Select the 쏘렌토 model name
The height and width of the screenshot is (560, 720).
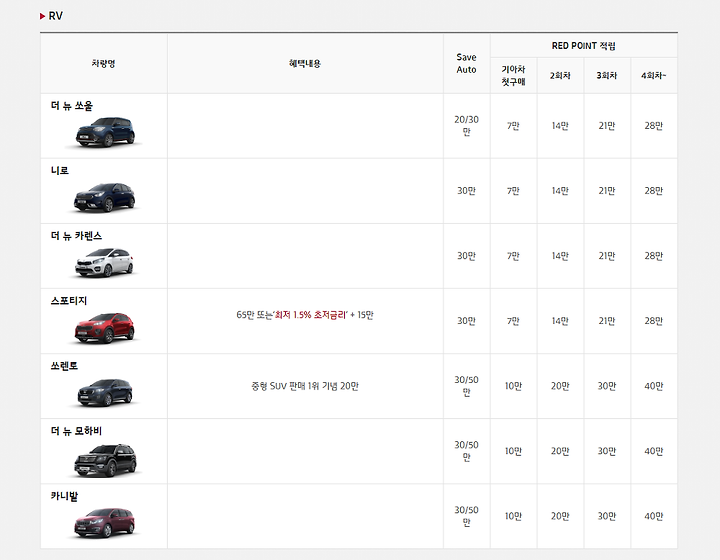[64, 366]
